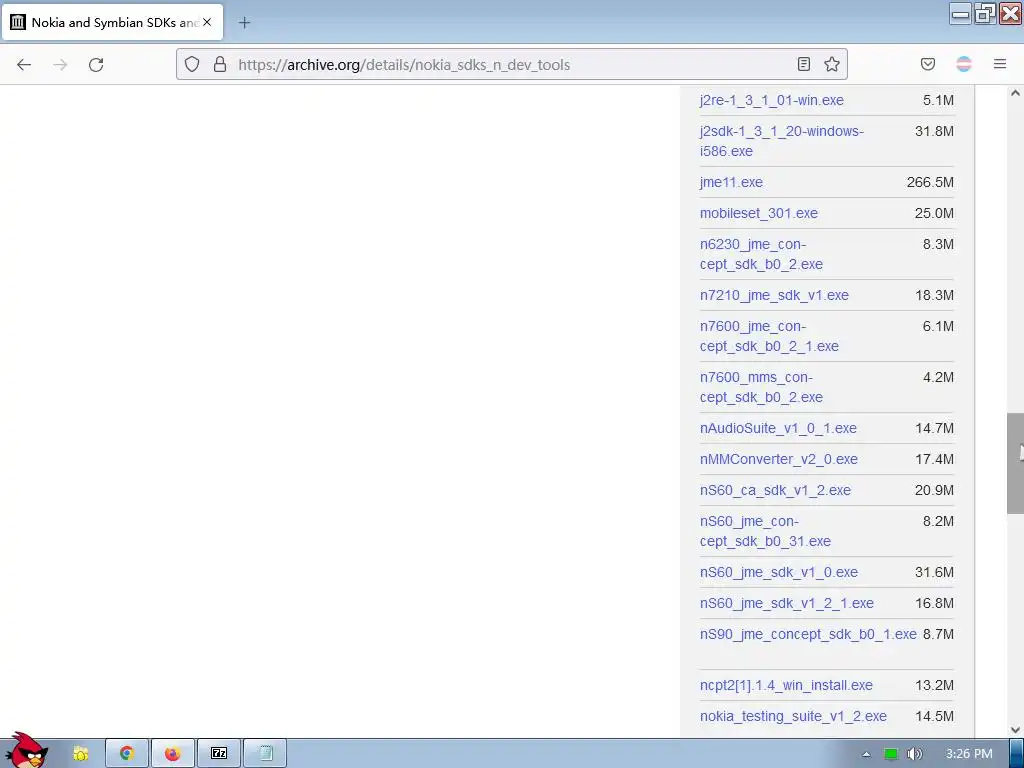Reload the current page
This screenshot has width=1024, height=768.
tap(96, 65)
